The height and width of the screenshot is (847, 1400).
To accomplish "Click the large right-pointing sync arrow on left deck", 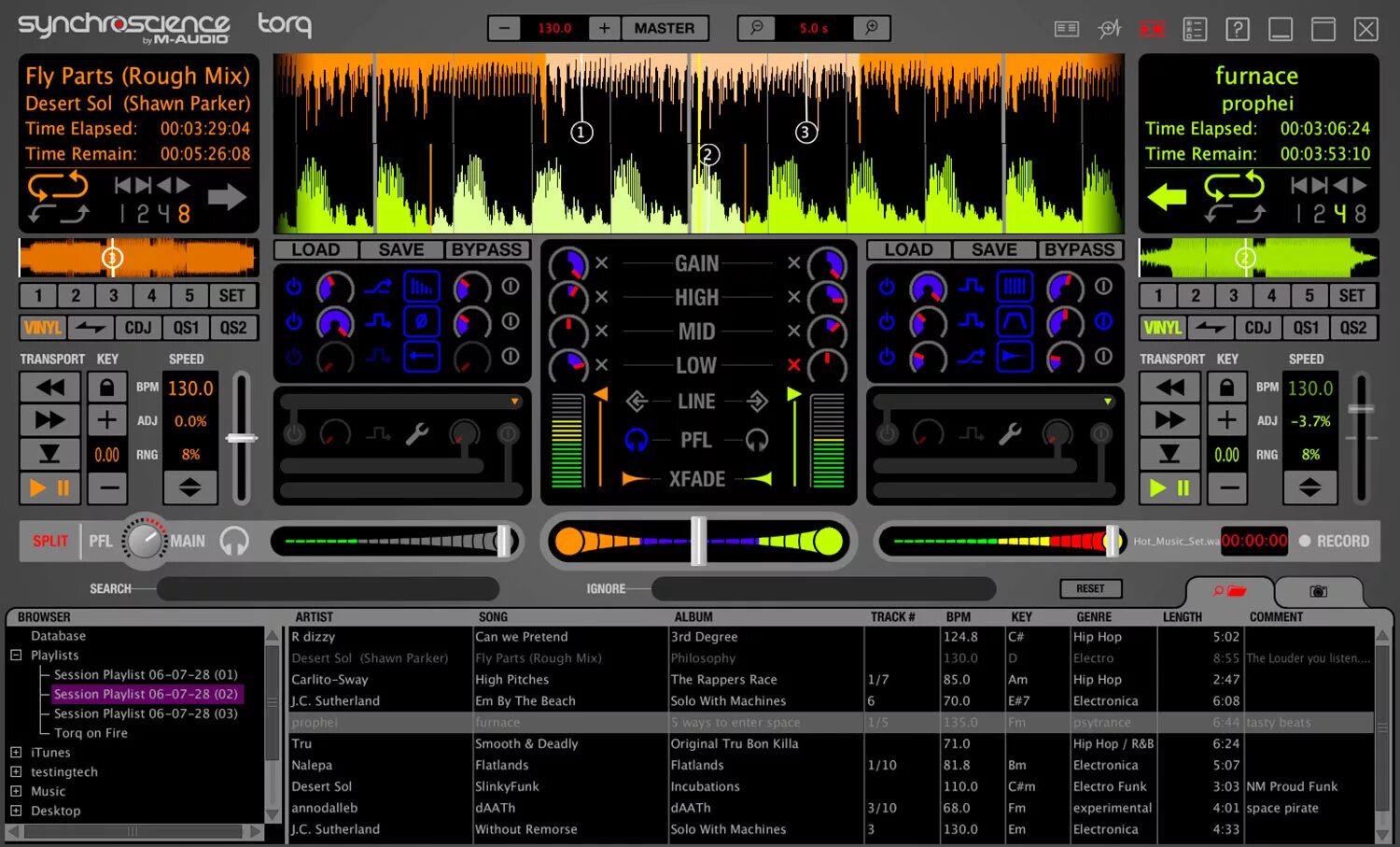I will coord(227,196).
